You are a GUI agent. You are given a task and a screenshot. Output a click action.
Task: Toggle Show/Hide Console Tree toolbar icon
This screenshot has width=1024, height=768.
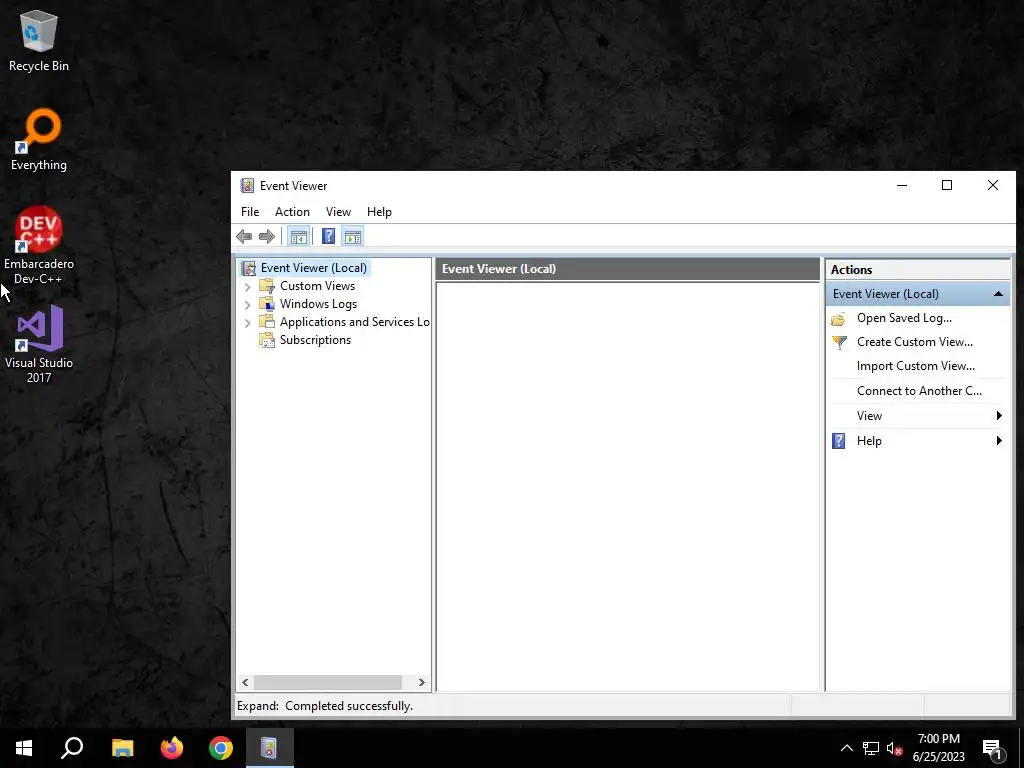[298, 236]
